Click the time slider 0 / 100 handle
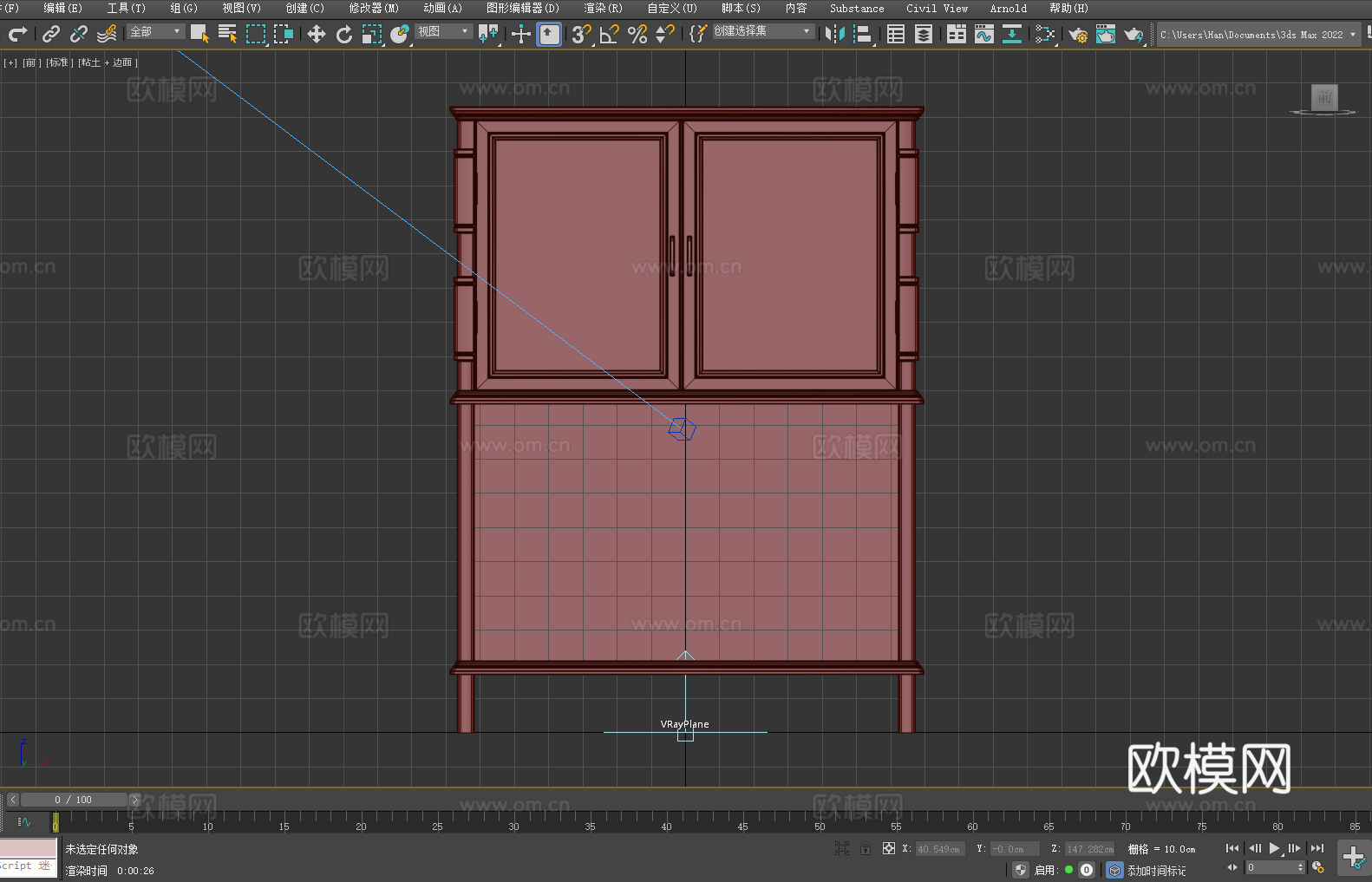1372x882 pixels. pos(75,800)
